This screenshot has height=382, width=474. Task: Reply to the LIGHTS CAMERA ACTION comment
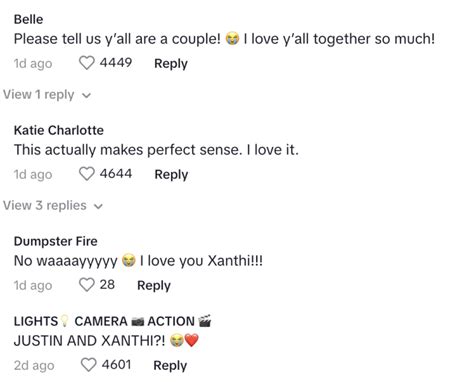170,365
